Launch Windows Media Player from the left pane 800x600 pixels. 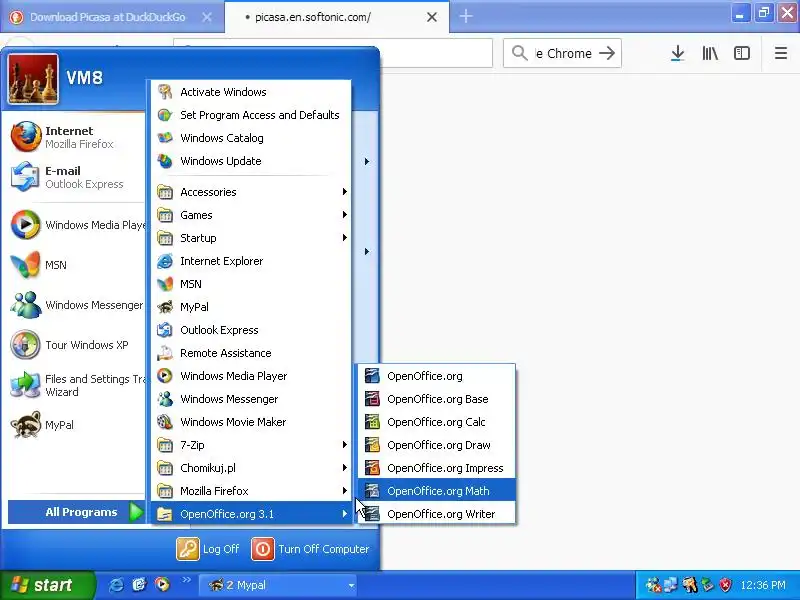[77, 224]
